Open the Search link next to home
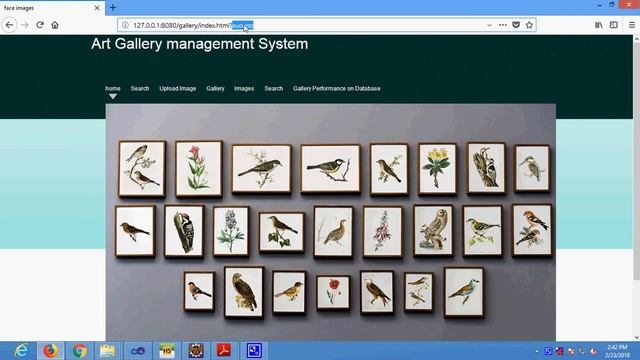This screenshot has width=640, height=360. [140, 88]
